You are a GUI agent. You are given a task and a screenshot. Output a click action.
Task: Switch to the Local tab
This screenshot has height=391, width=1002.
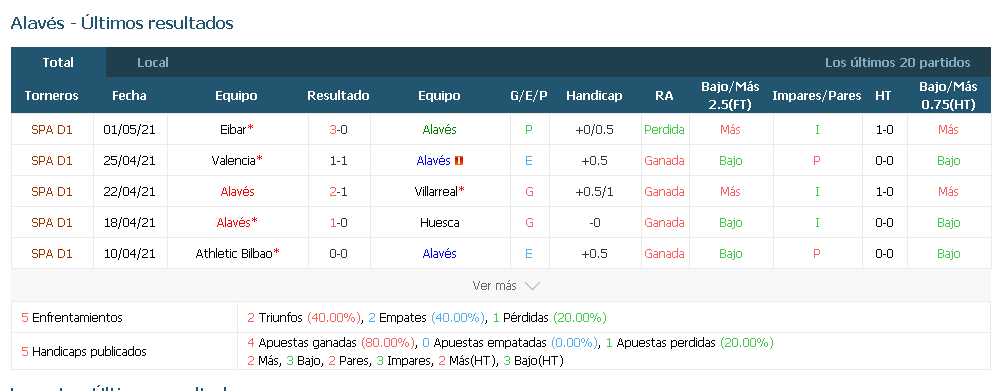tap(153, 63)
